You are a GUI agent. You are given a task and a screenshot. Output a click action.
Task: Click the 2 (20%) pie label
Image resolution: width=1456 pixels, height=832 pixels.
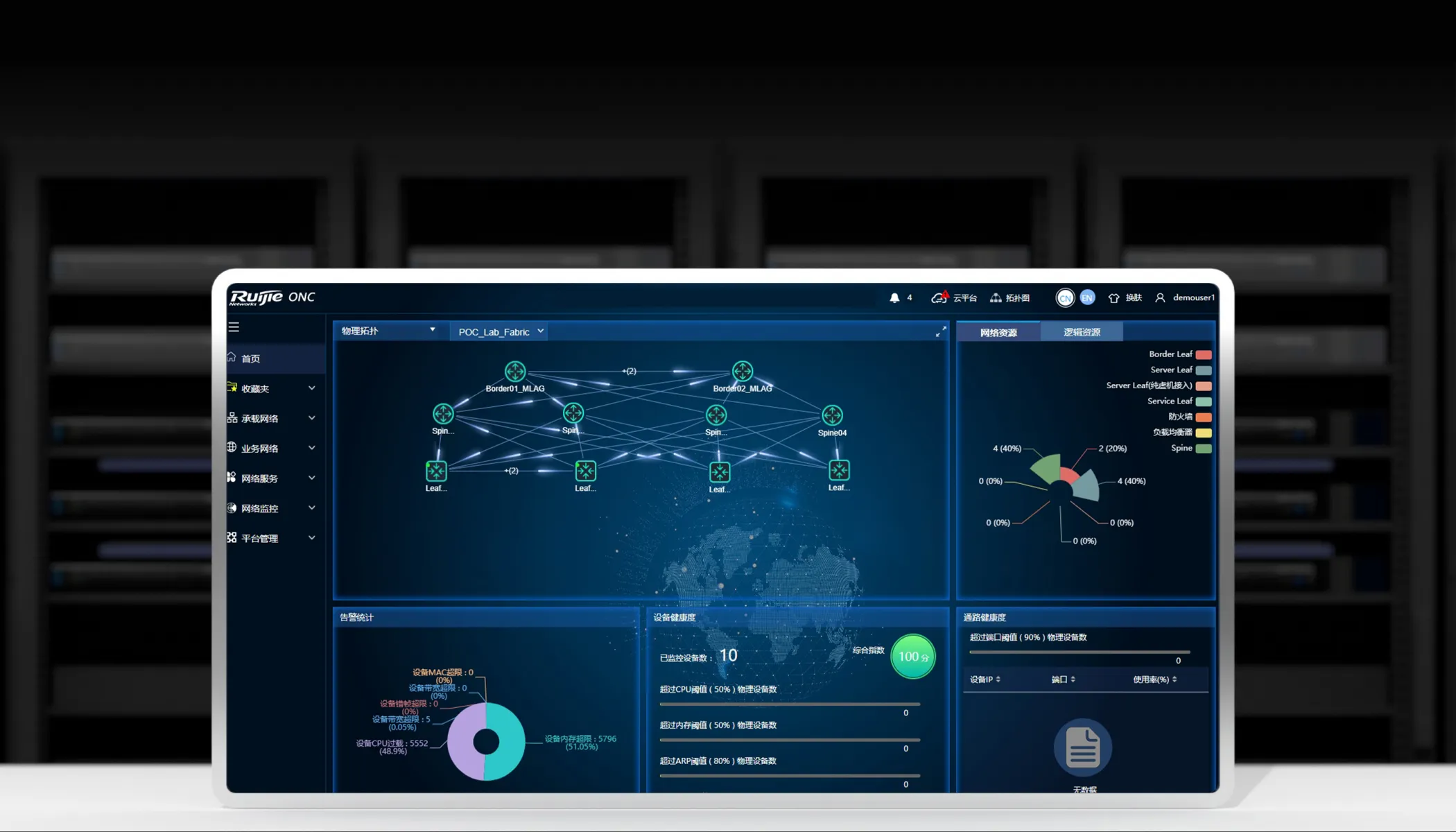coord(1112,449)
